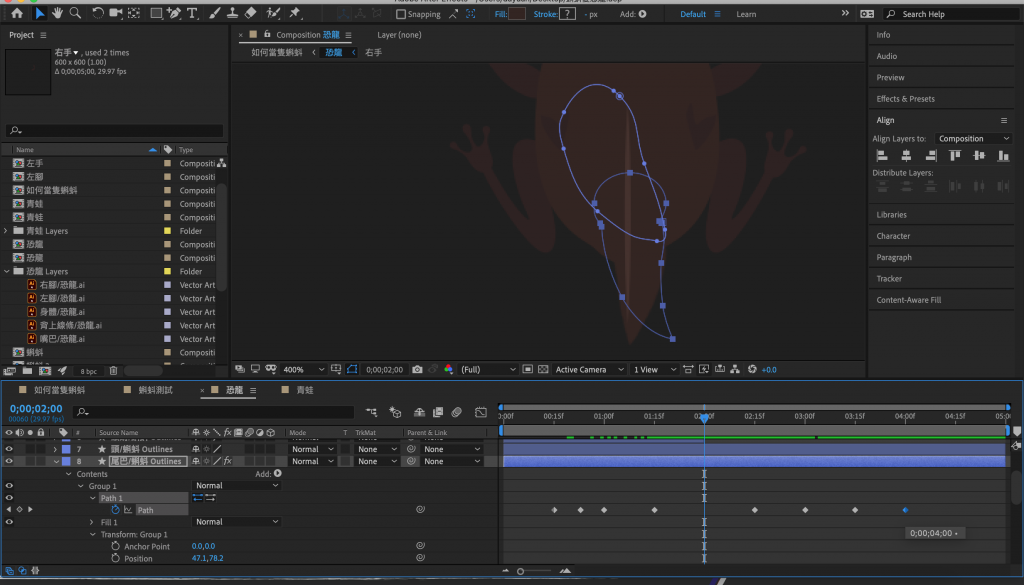The width and height of the screenshot is (1024, 585).
Task: Hide layer 7 頭/蝌蚪 Outlines
Action: click(9, 449)
